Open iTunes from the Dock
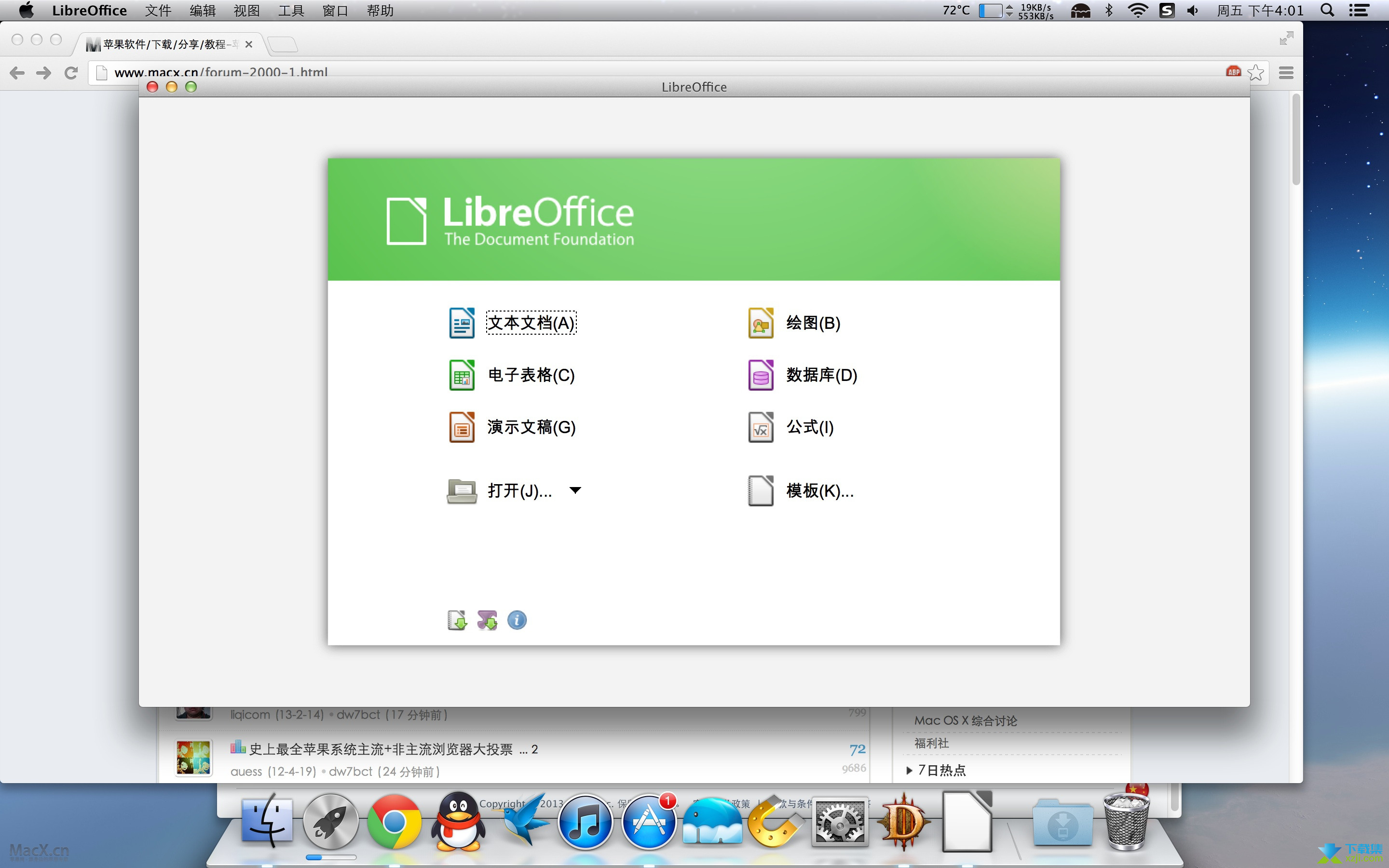This screenshot has height=868, width=1389. [x=585, y=822]
